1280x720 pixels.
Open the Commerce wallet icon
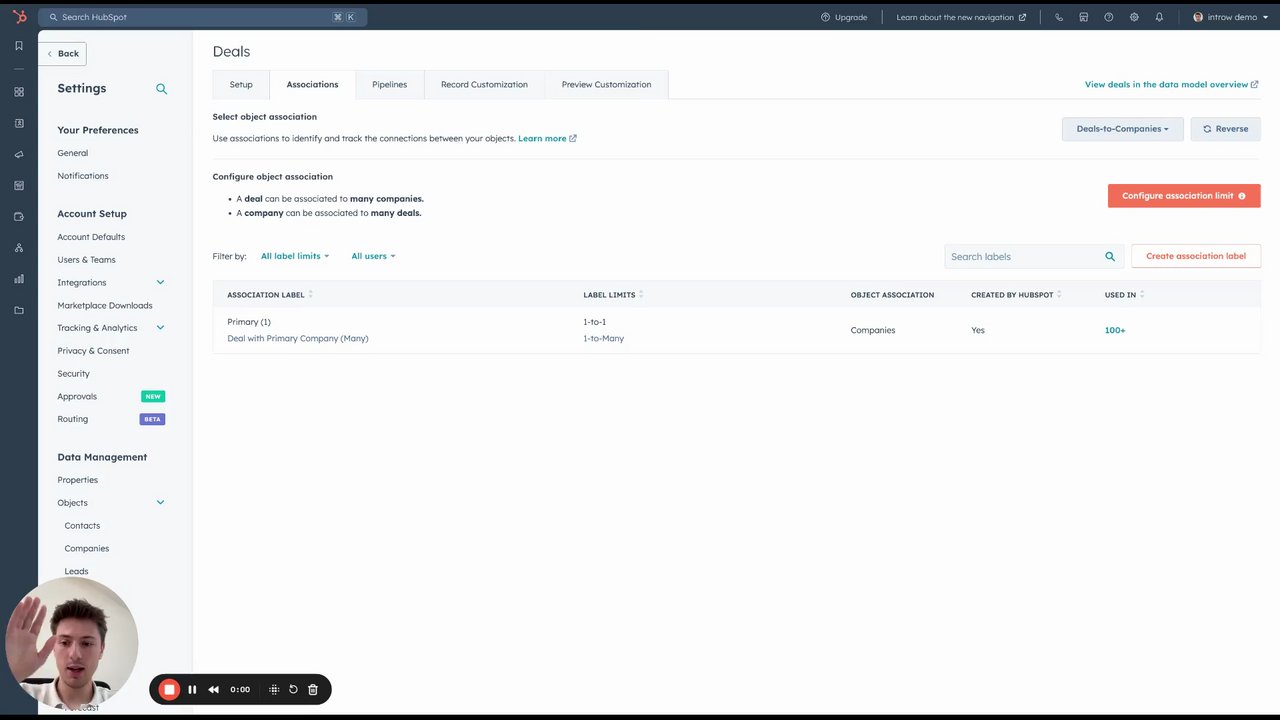coord(19,217)
